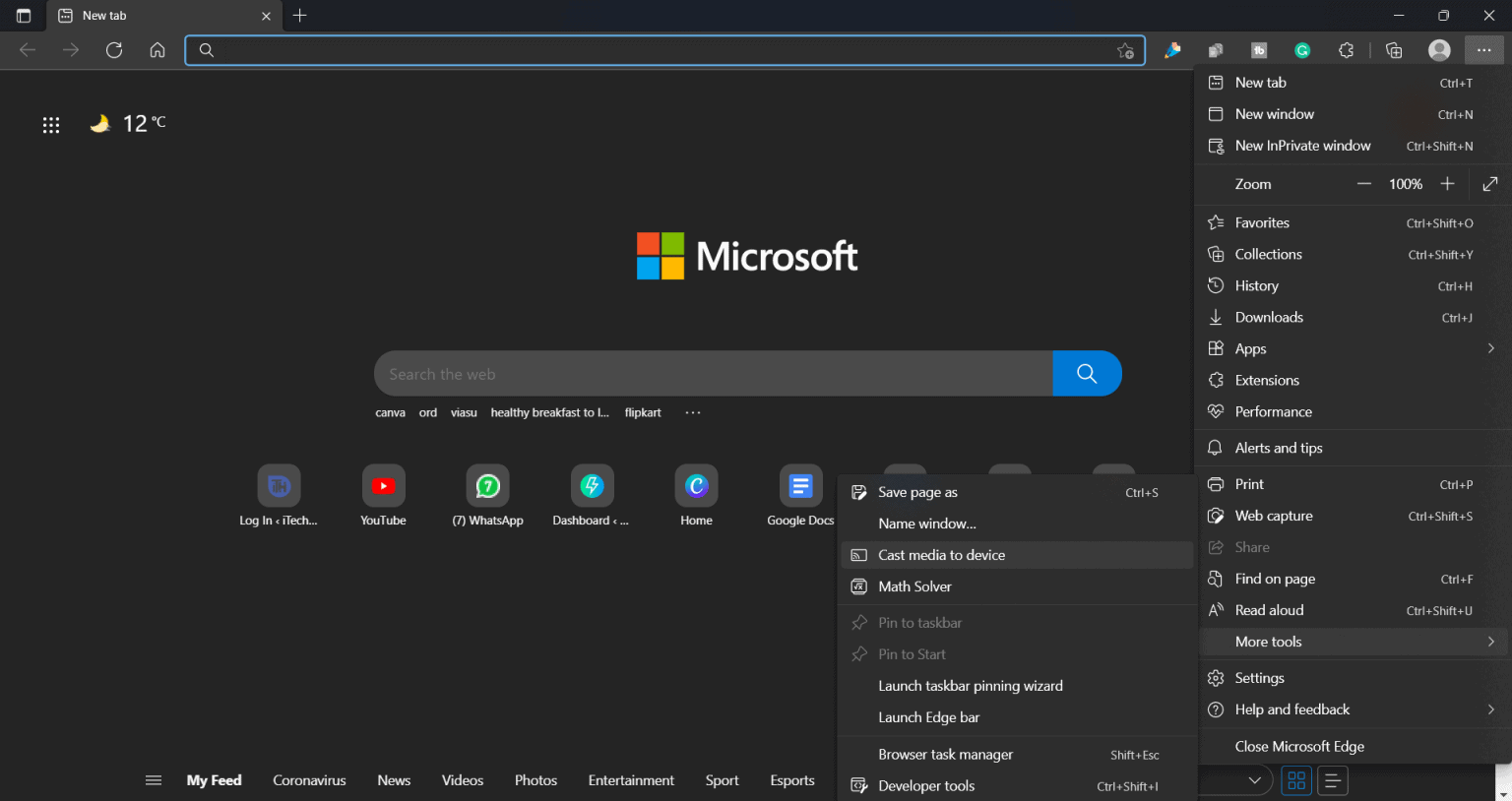Open the tab actions icon top-left

point(22,15)
